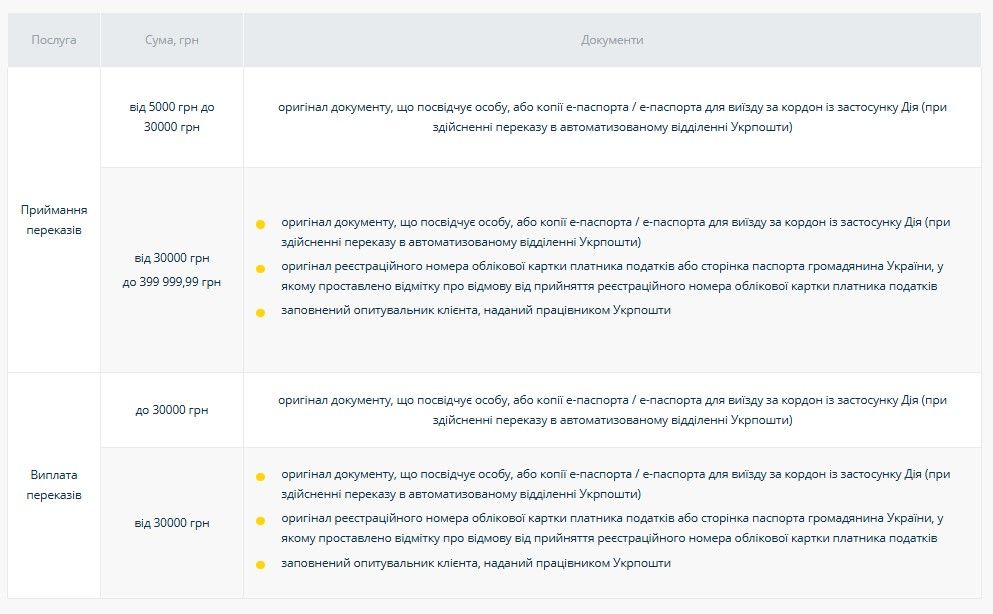The width and height of the screenshot is (993, 614).
Task: Click first yellow bullet in Приймання переказів list
Action: click(260, 224)
